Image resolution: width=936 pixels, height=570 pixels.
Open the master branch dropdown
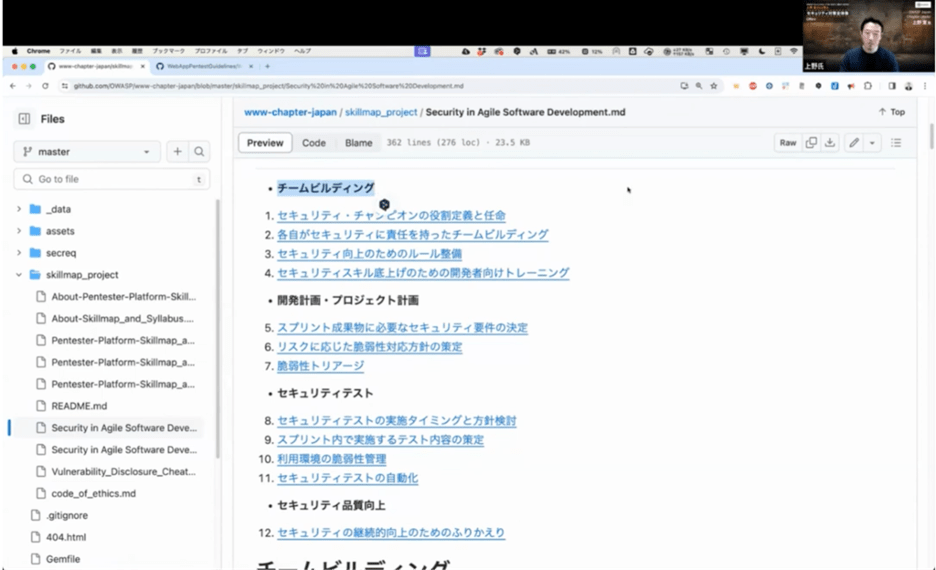[x=86, y=152]
